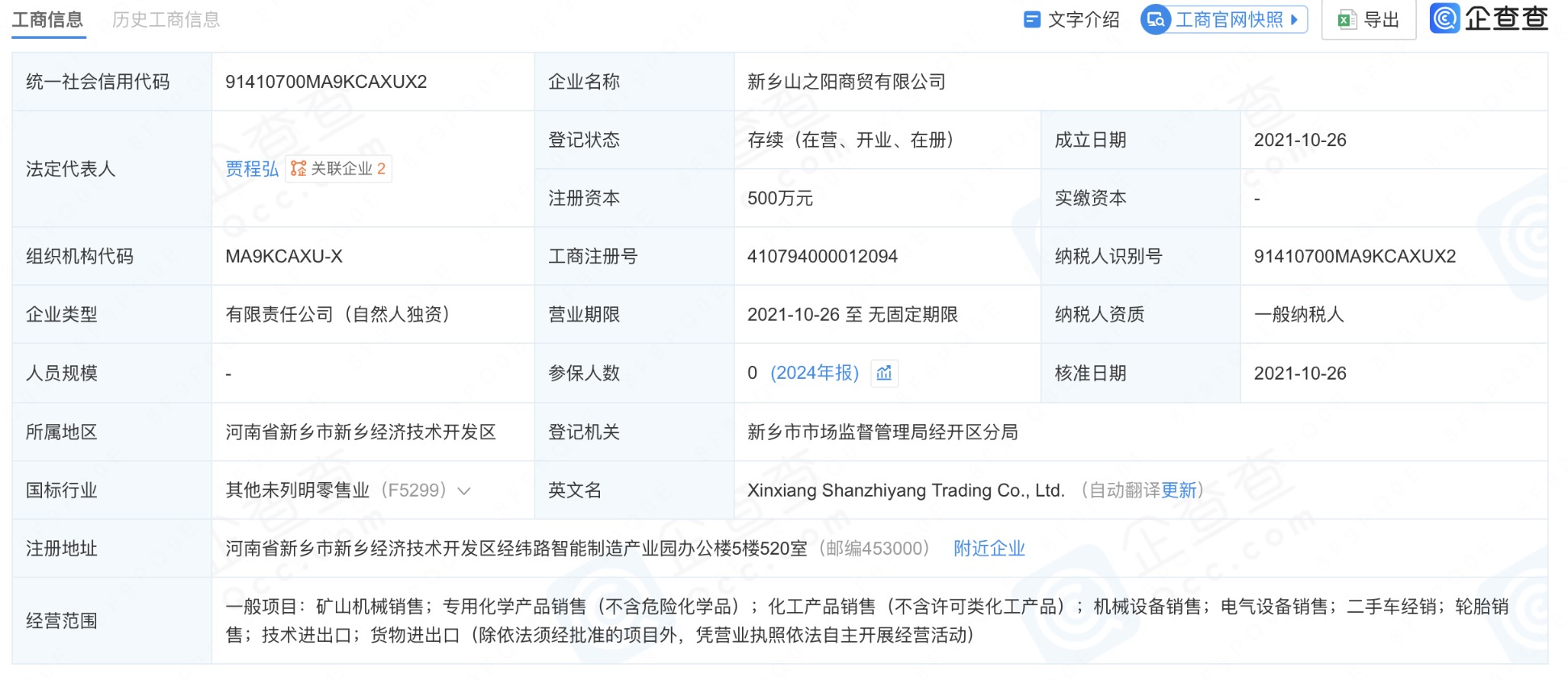Select 新乡市市场监督管理局经开区分局 value
This screenshot has width=1568, height=680.
[x=883, y=432]
